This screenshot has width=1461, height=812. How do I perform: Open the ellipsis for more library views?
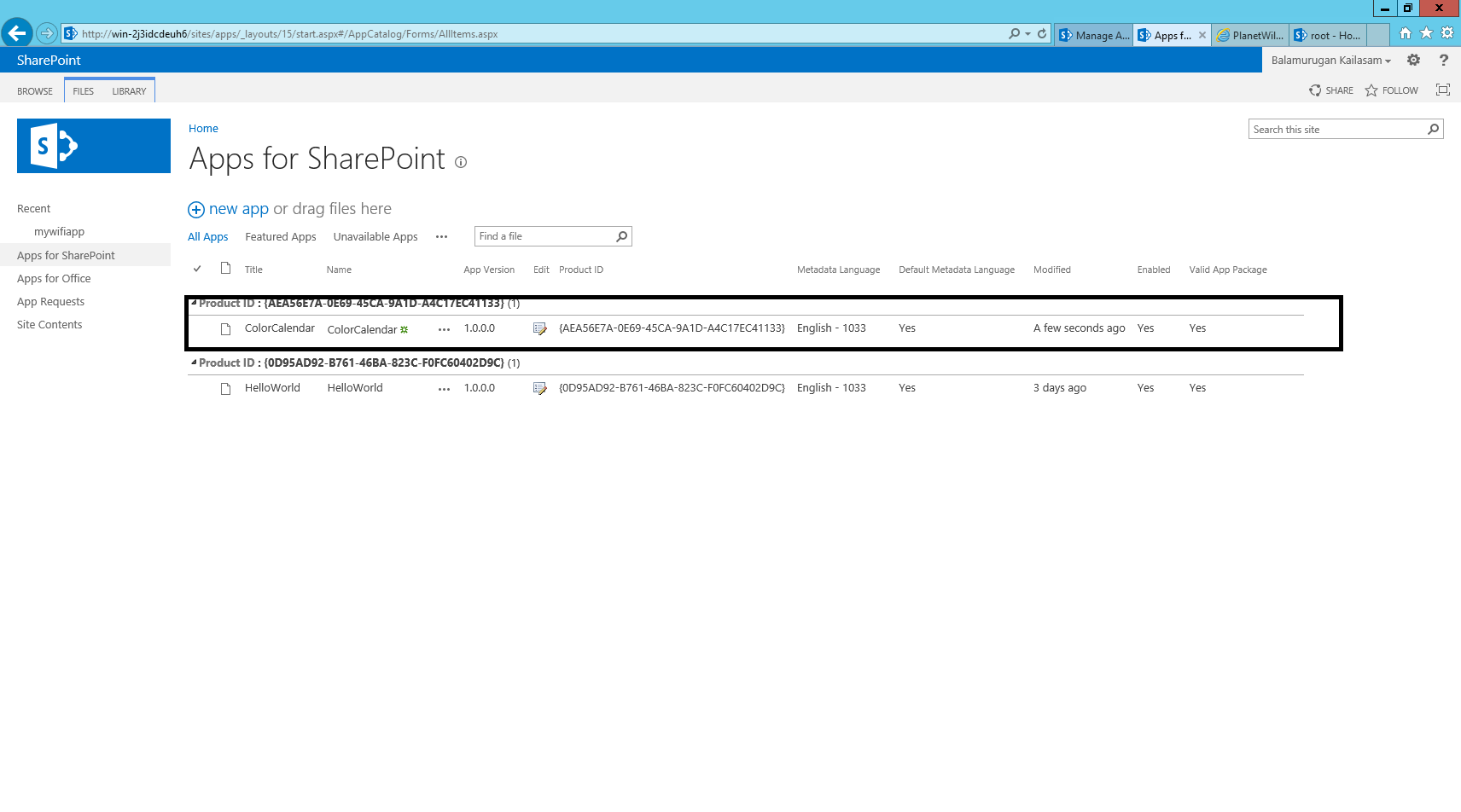[x=441, y=237]
